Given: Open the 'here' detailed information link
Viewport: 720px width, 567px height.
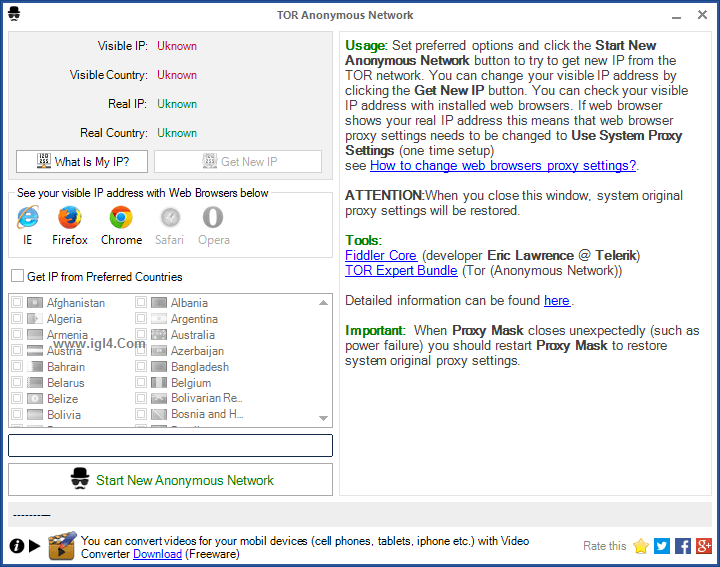Looking at the screenshot, I should coord(557,301).
